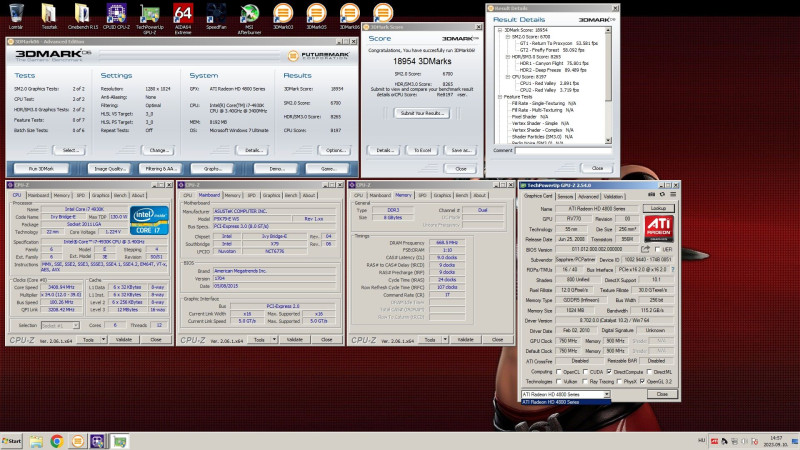The width and height of the screenshot is (800, 450).
Task: Toggle the Vulkan checkbox in GPU-Z
Action: click(559, 381)
